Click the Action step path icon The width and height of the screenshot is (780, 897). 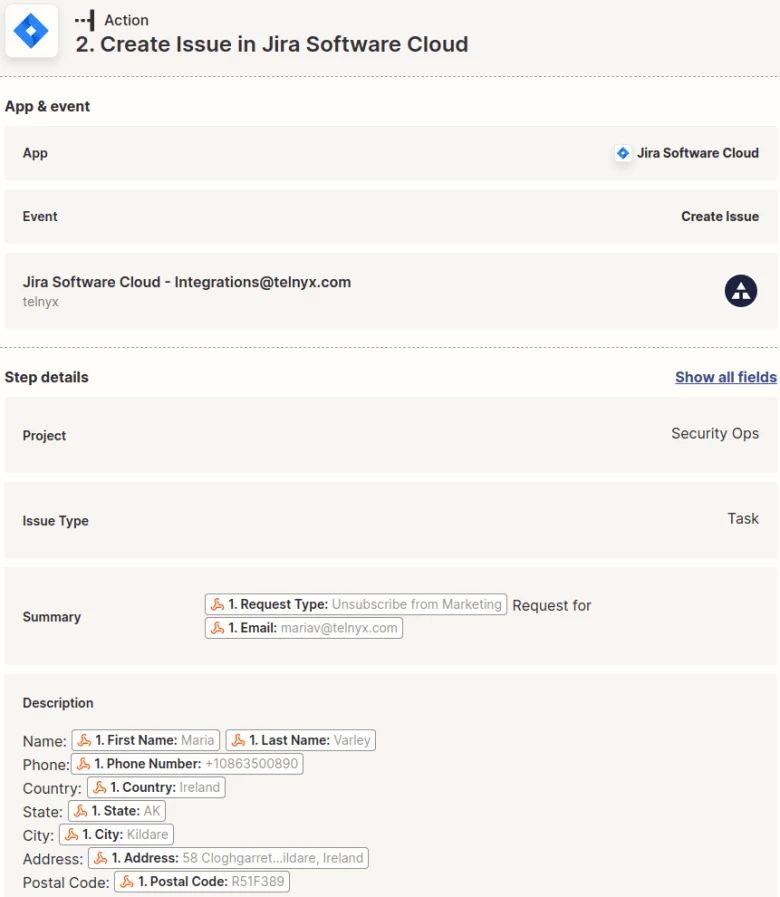tap(85, 20)
